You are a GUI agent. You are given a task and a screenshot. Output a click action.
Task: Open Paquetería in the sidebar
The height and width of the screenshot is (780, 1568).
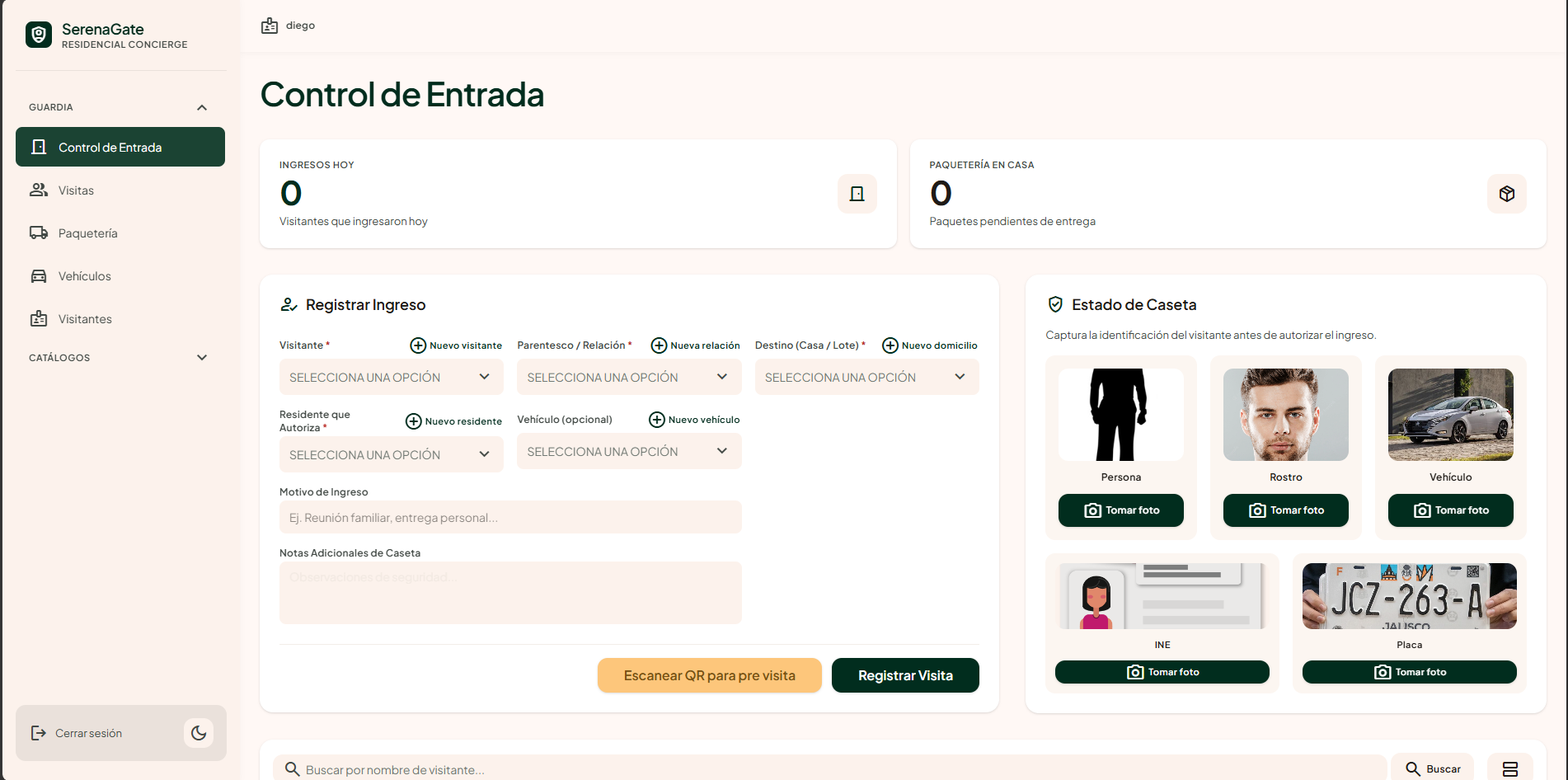(120, 233)
